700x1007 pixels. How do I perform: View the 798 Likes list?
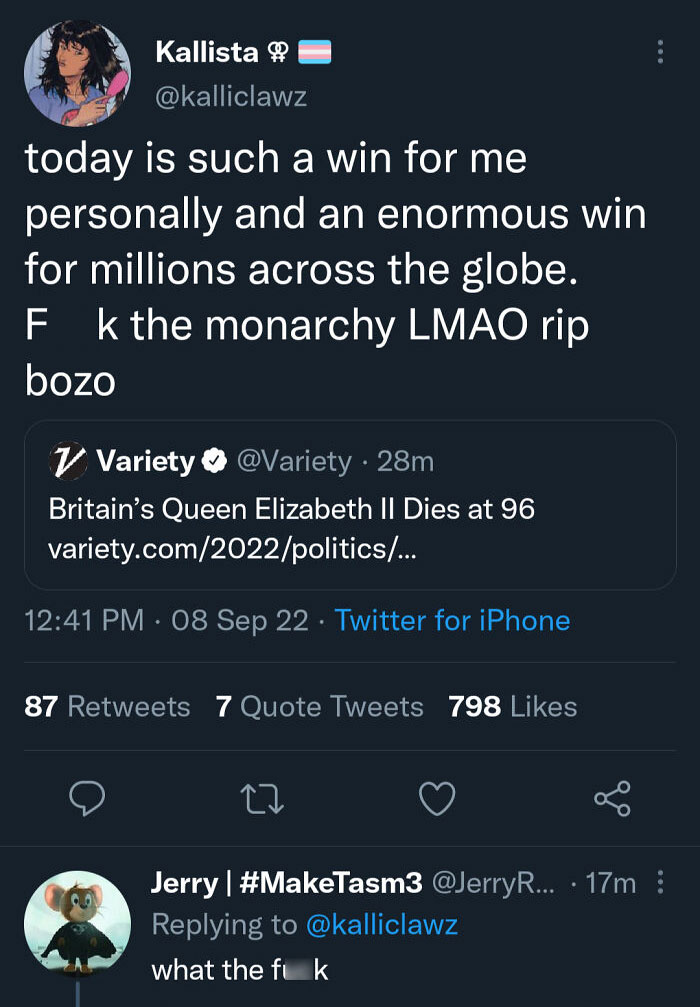point(513,707)
